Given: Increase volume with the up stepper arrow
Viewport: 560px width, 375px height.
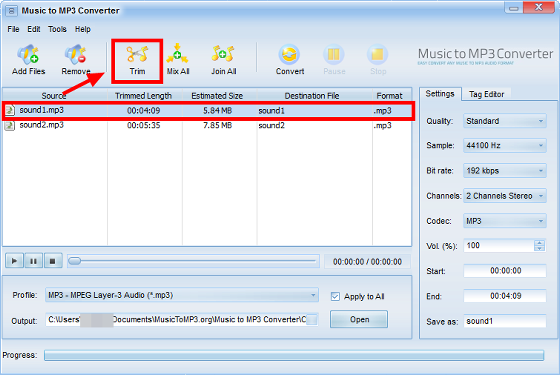Looking at the screenshot, I should 540,242.
